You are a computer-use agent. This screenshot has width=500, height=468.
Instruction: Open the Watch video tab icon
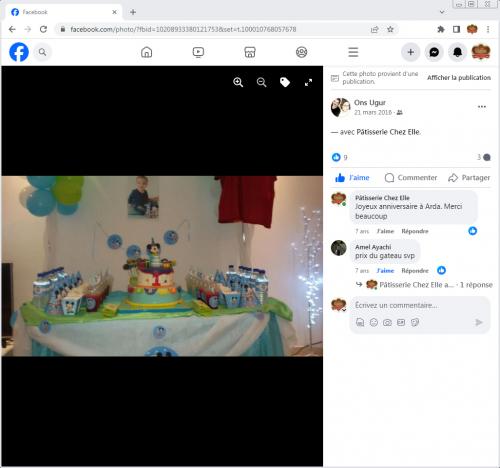[x=198, y=52]
